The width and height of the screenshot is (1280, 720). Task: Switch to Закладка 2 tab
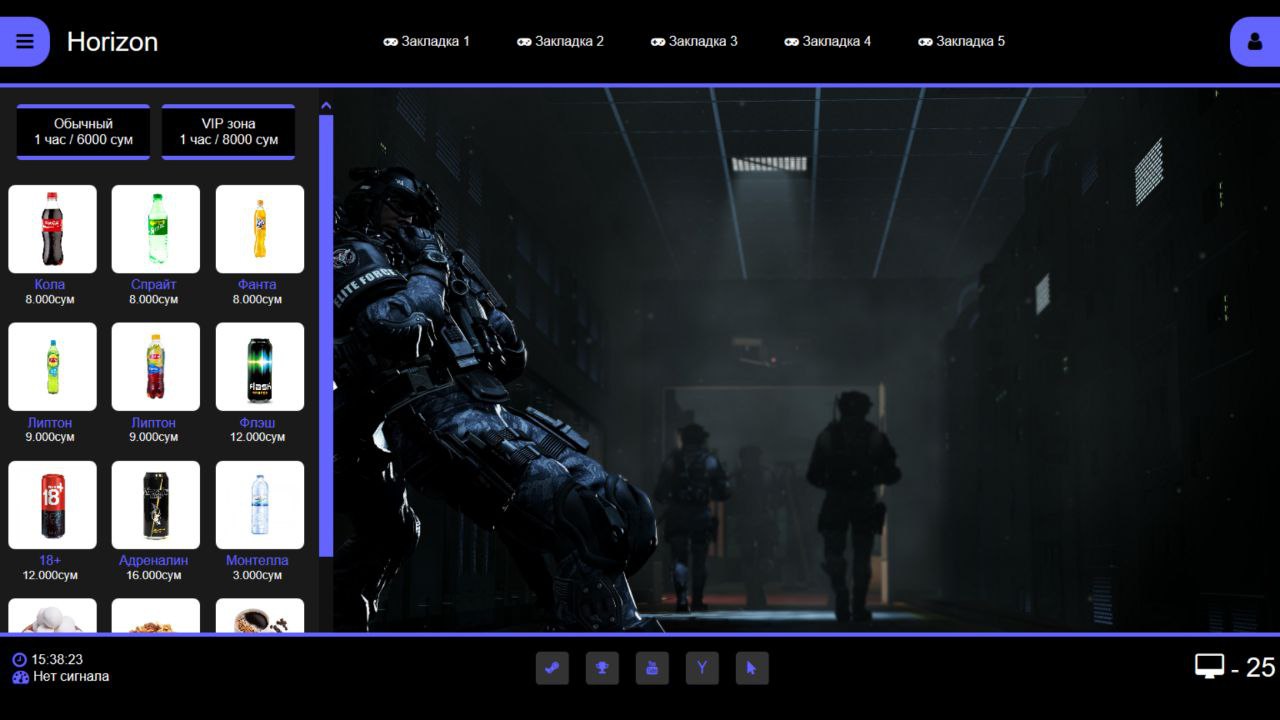click(x=560, y=41)
